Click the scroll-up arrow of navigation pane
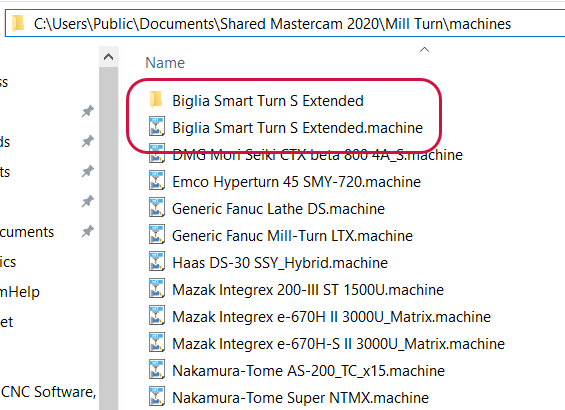 108,57
